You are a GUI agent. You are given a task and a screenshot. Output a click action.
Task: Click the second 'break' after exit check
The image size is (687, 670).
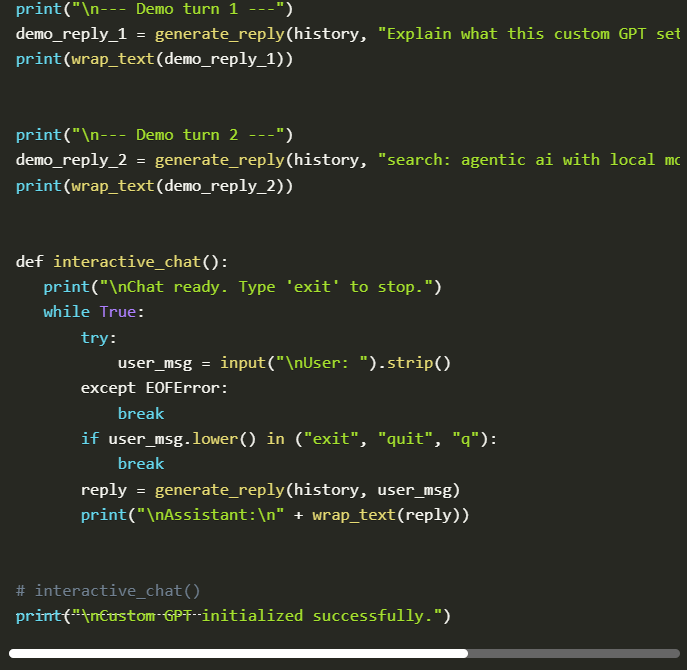coord(141,464)
